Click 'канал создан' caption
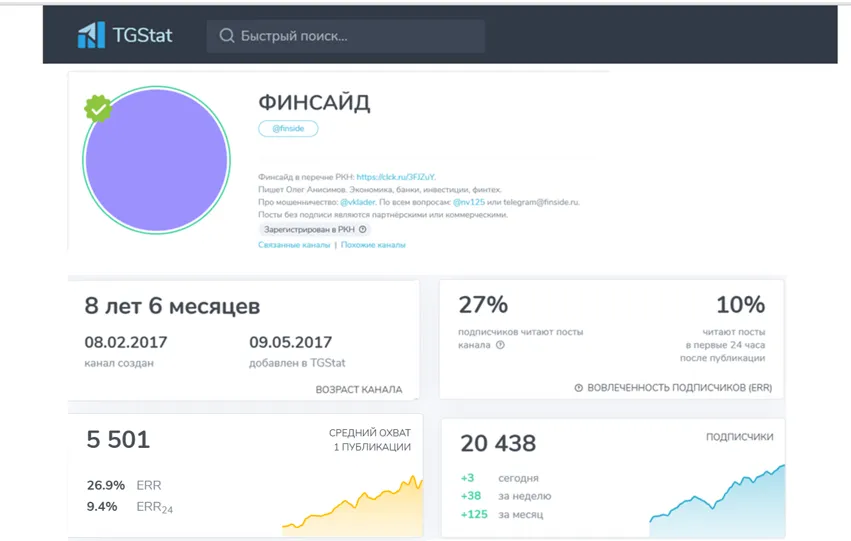 coord(119,363)
